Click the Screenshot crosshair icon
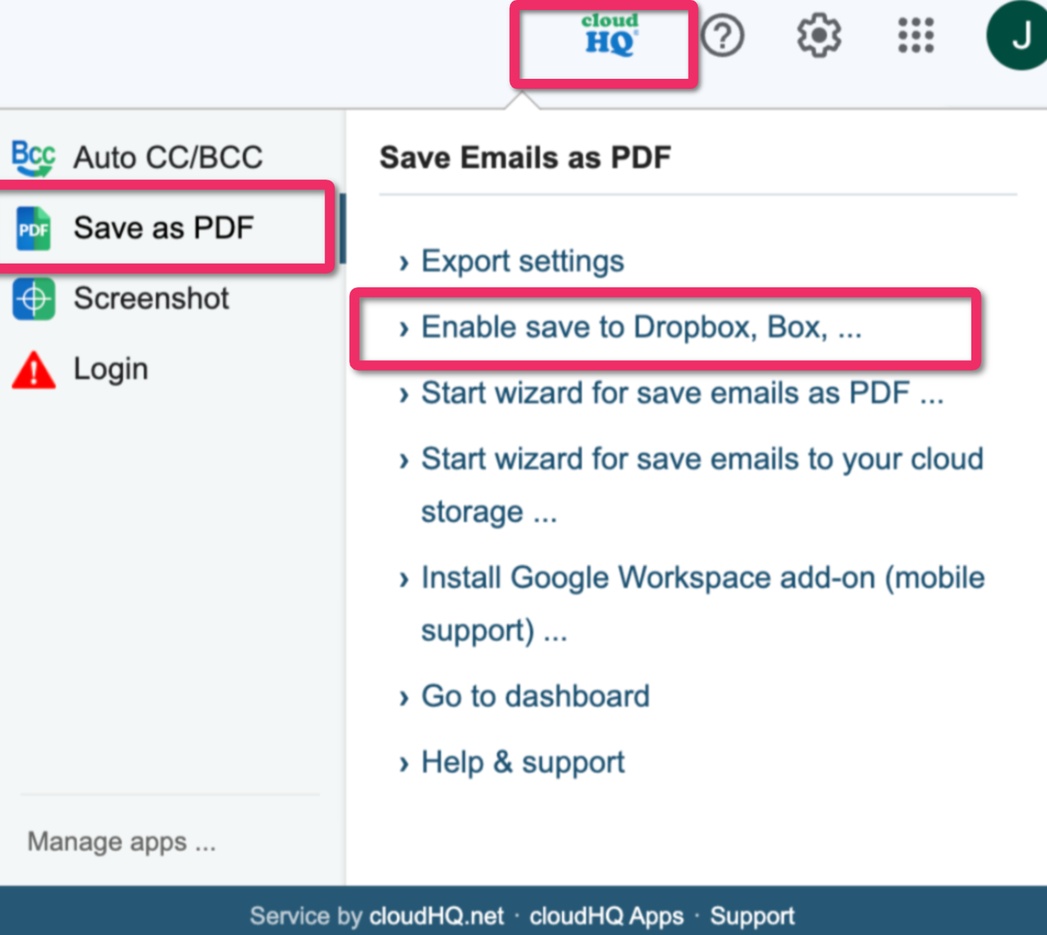Screen dimensions: 1047x935 [x=33, y=299]
